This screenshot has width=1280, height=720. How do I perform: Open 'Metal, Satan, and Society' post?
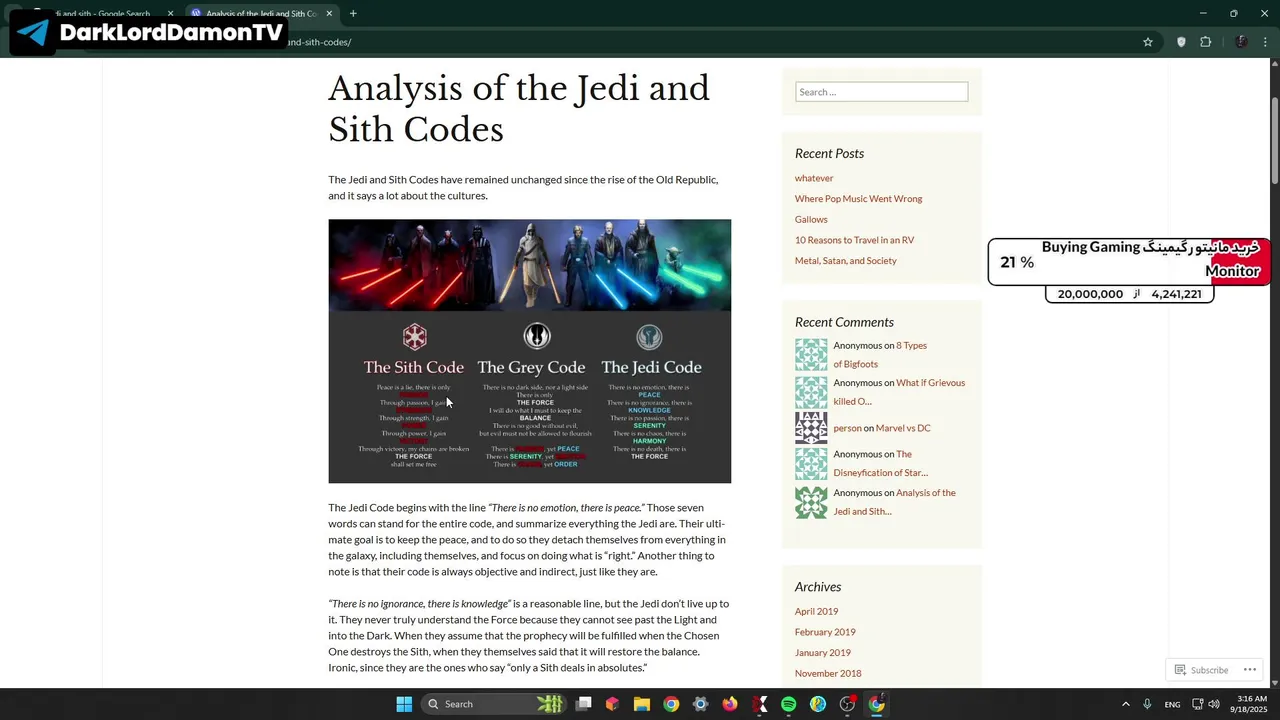coord(845,261)
